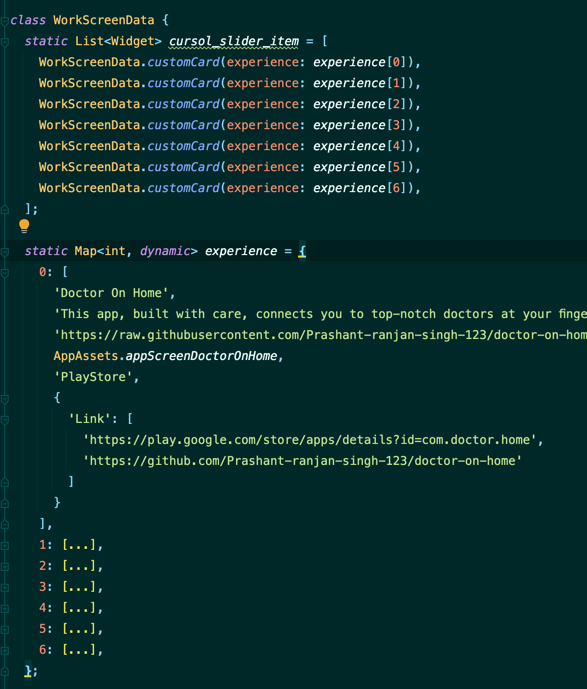Click the gutter plus icon beside line 1:

click(x=4, y=546)
